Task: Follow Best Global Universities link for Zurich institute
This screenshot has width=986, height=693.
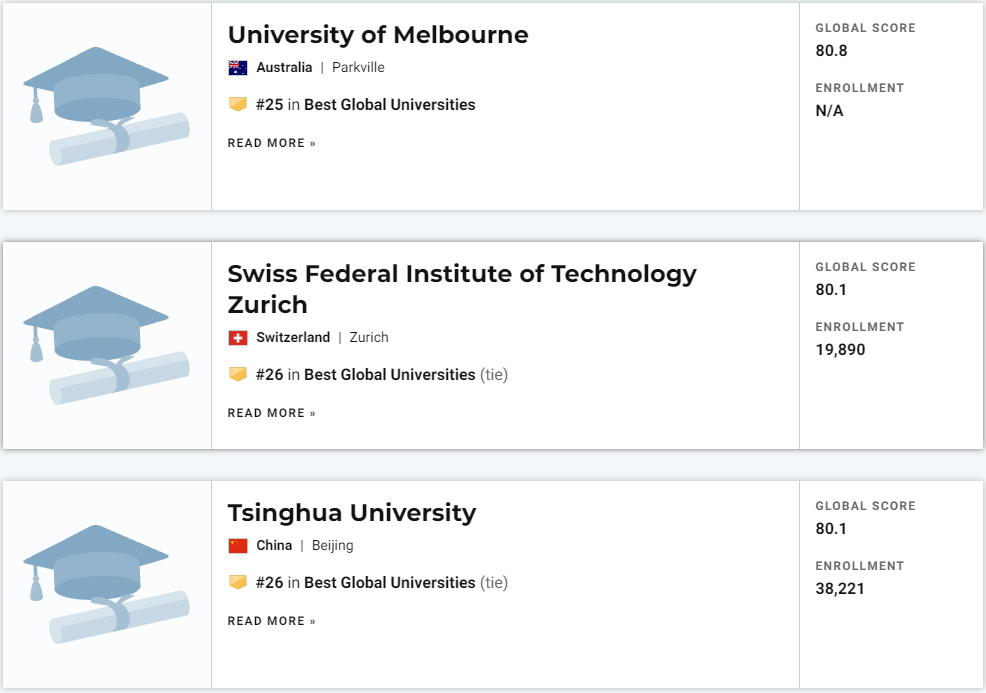Action: (389, 375)
